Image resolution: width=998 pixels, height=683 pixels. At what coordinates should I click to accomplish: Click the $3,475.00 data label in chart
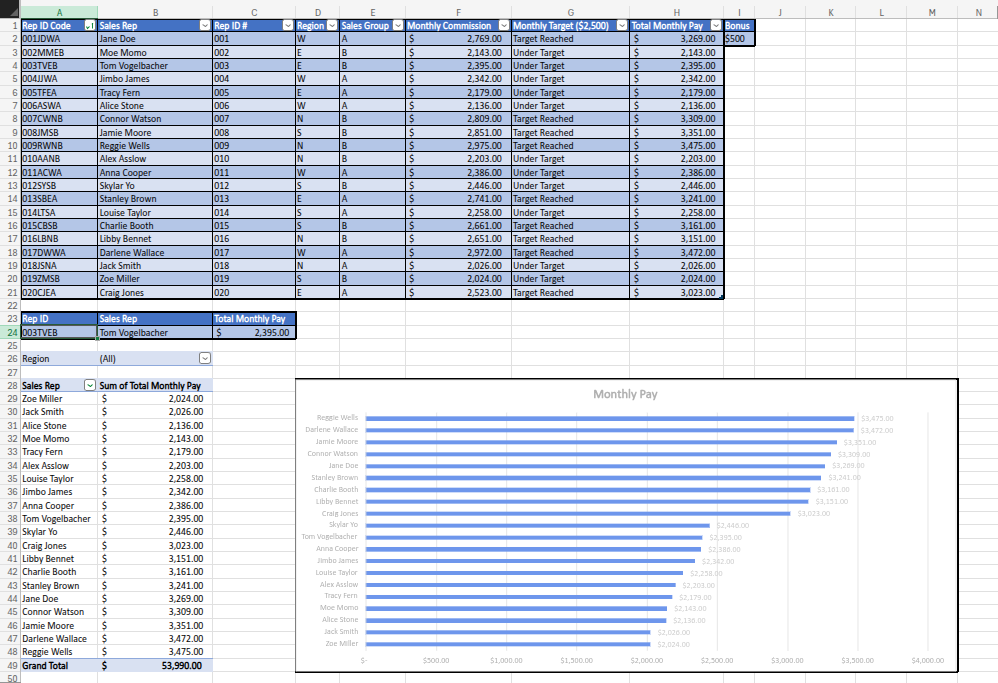point(877,418)
